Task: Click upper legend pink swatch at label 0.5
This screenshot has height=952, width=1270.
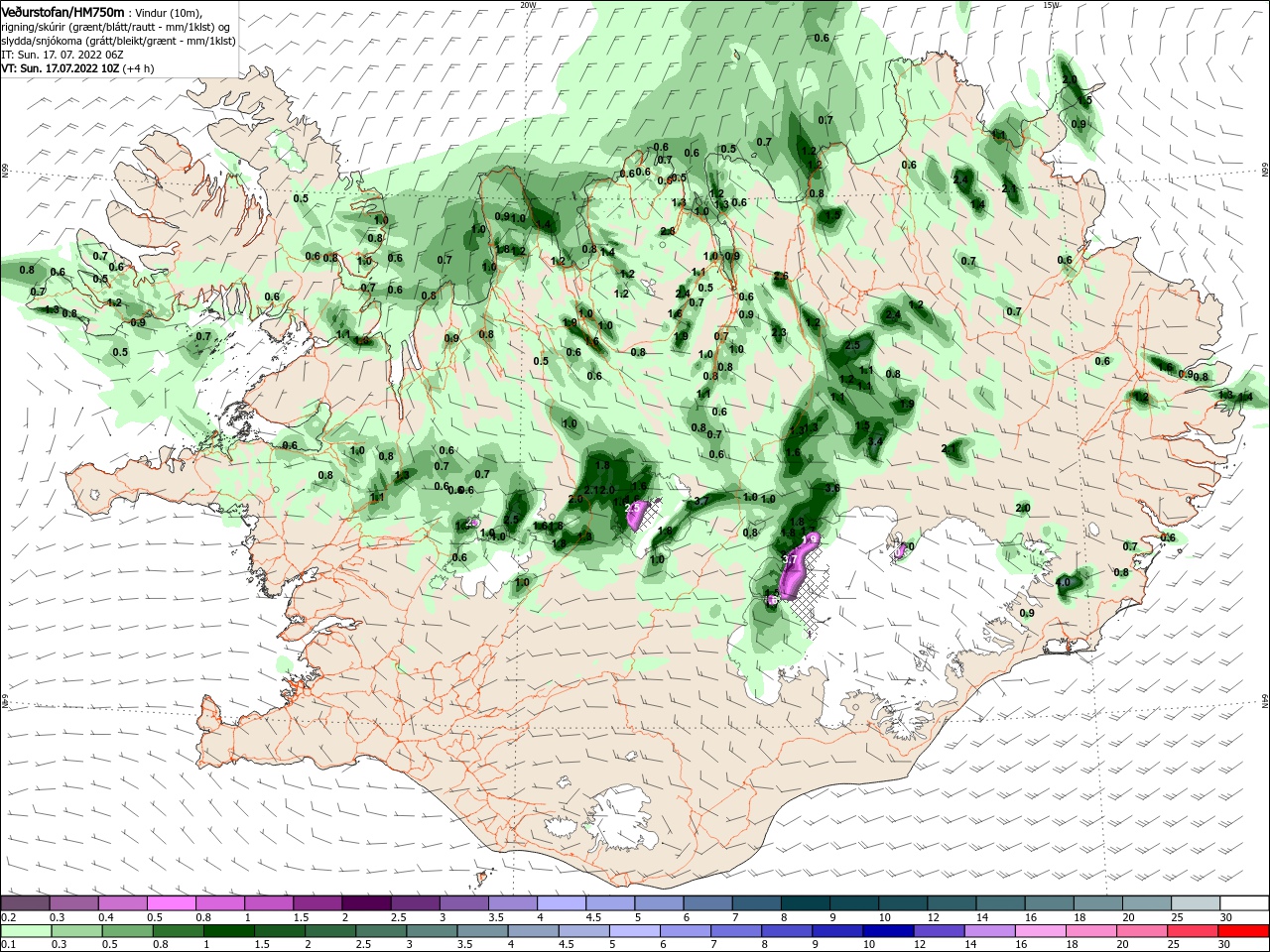Action: pyautogui.click(x=172, y=903)
